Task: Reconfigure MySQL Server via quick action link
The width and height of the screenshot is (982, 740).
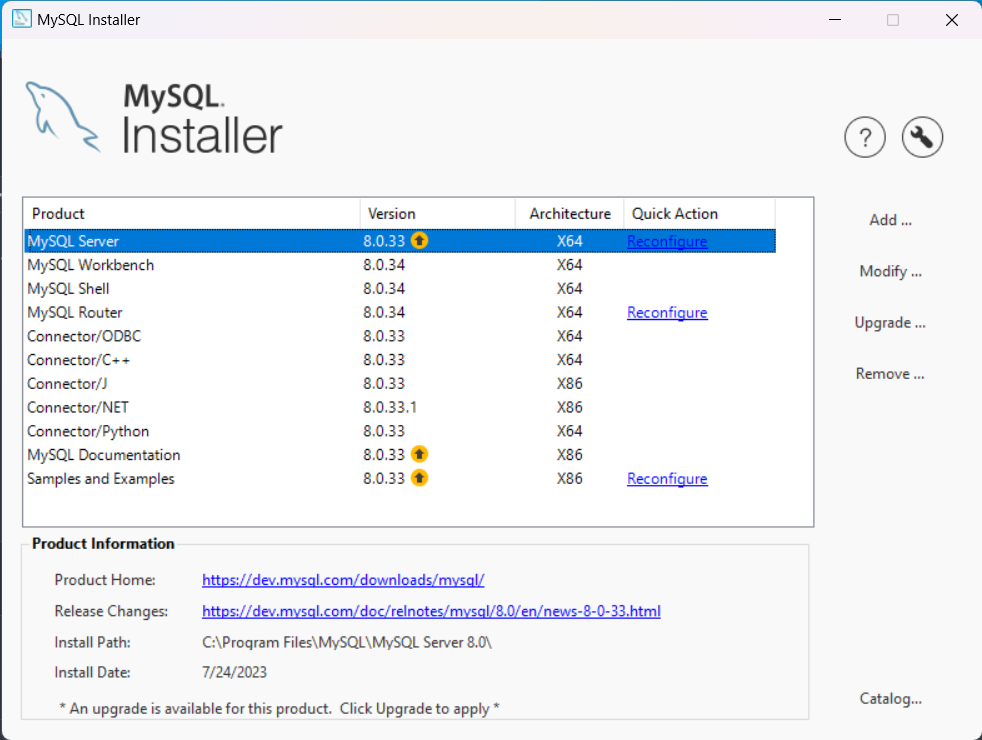Action: [667, 242]
